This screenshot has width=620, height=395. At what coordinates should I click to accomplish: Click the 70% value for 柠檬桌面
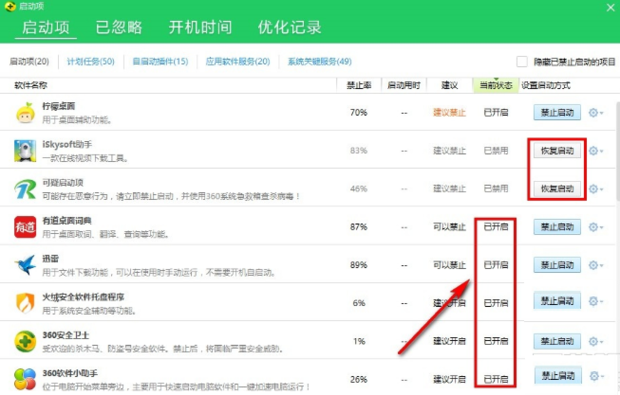(x=359, y=113)
